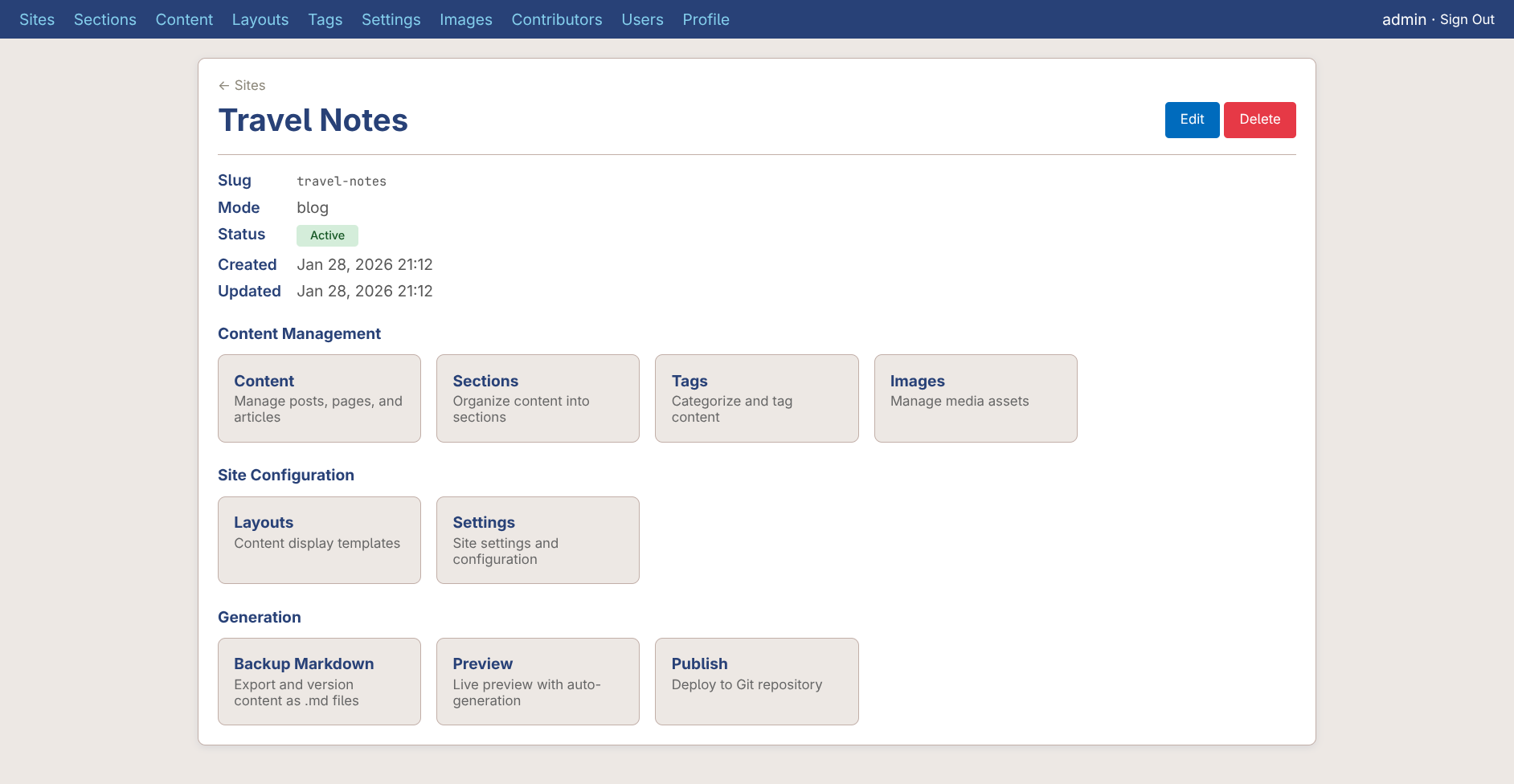Open the Users page from the navbar
The width and height of the screenshot is (1514, 784).
click(642, 19)
